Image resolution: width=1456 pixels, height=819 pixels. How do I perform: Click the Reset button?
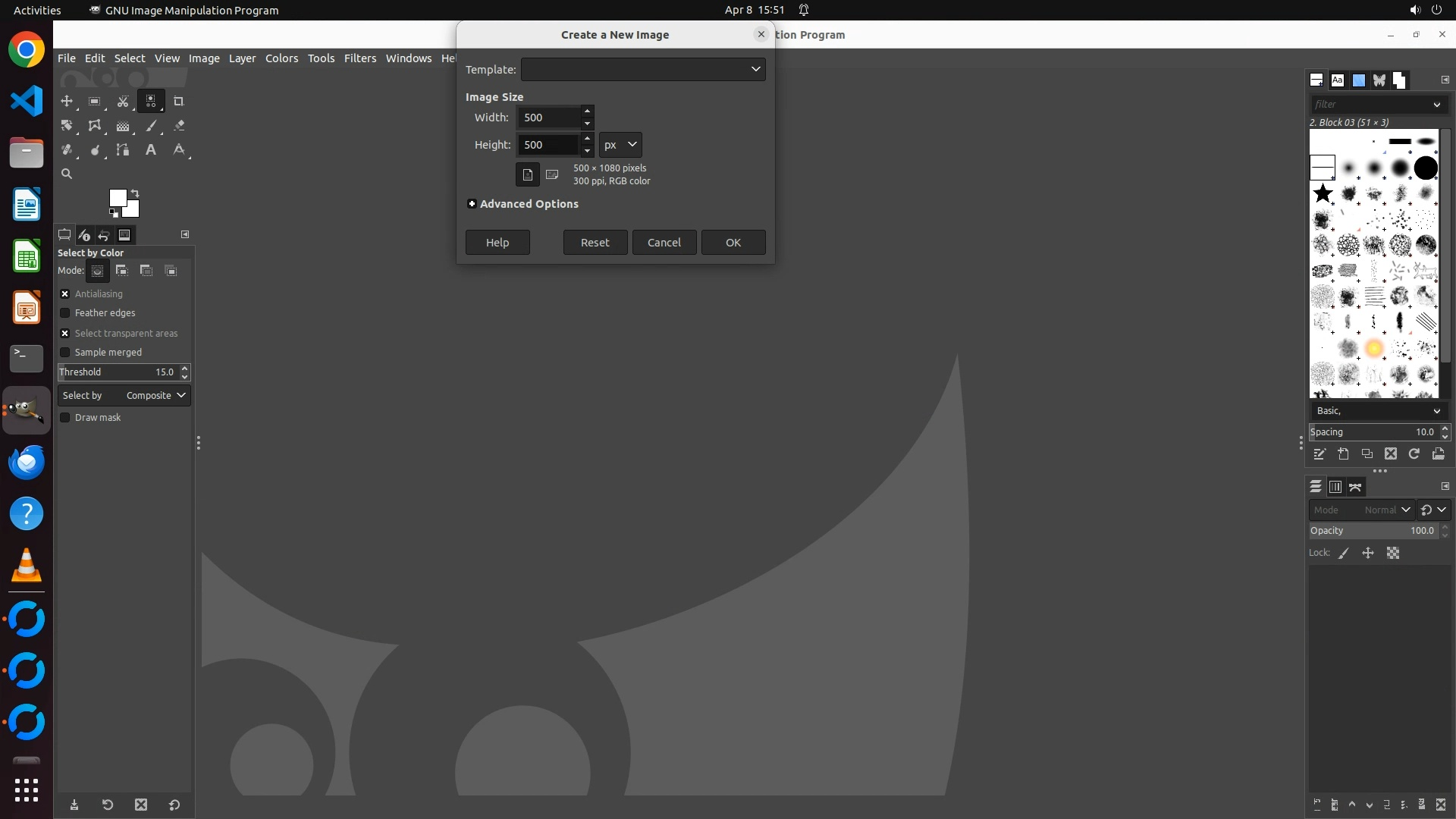pyautogui.click(x=595, y=243)
